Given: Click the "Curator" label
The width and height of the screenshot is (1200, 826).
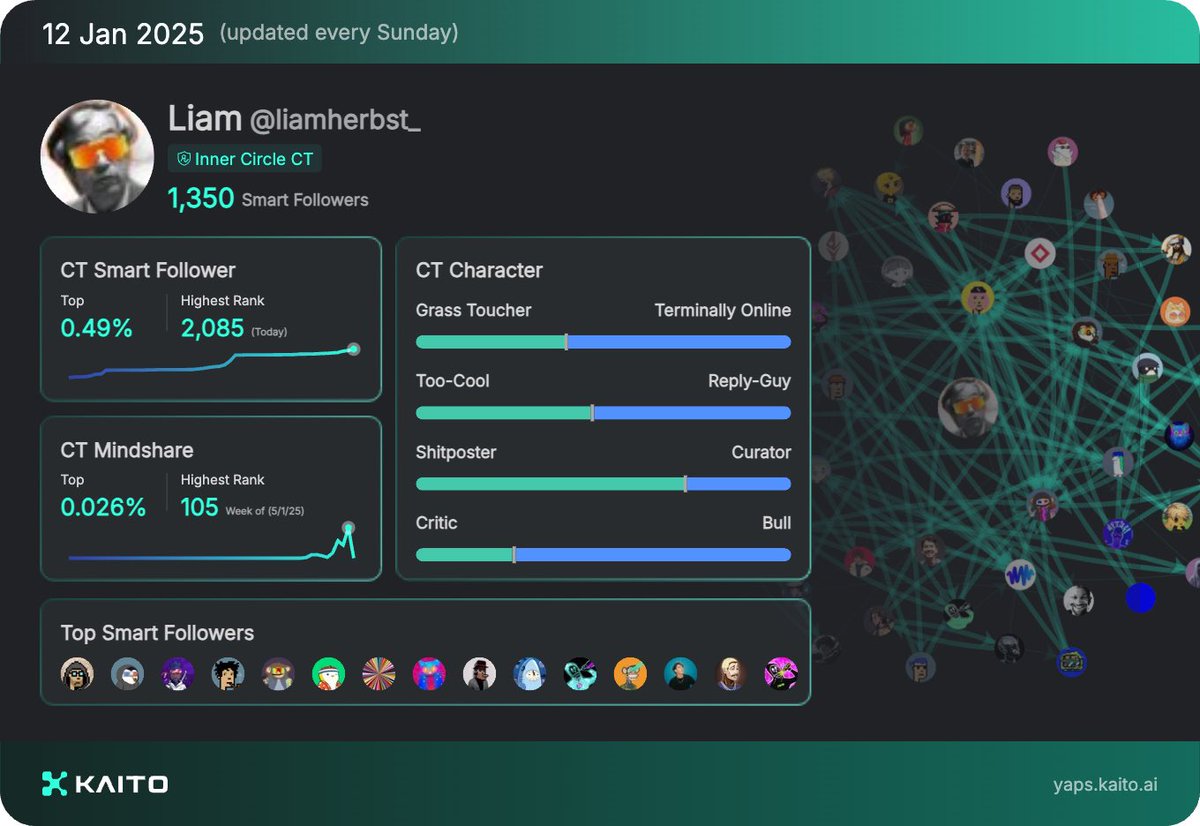Looking at the screenshot, I should (x=761, y=452).
